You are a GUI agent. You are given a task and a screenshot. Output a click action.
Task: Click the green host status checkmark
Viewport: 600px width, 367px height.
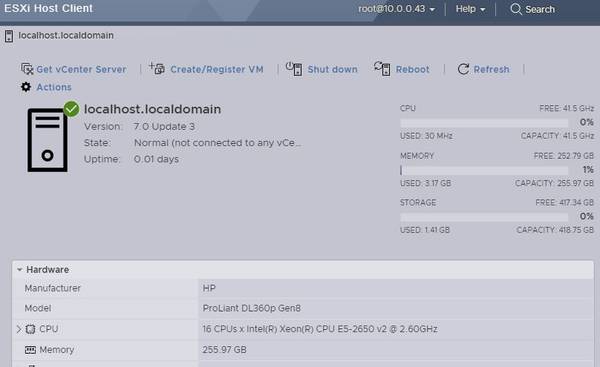tap(71, 109)
